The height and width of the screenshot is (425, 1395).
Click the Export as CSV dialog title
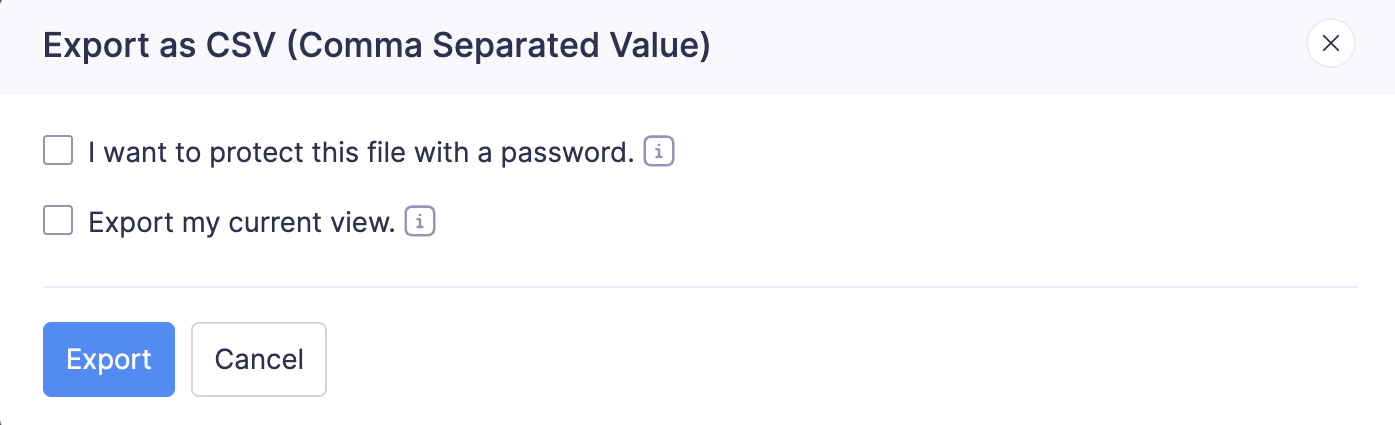[376, 46]
